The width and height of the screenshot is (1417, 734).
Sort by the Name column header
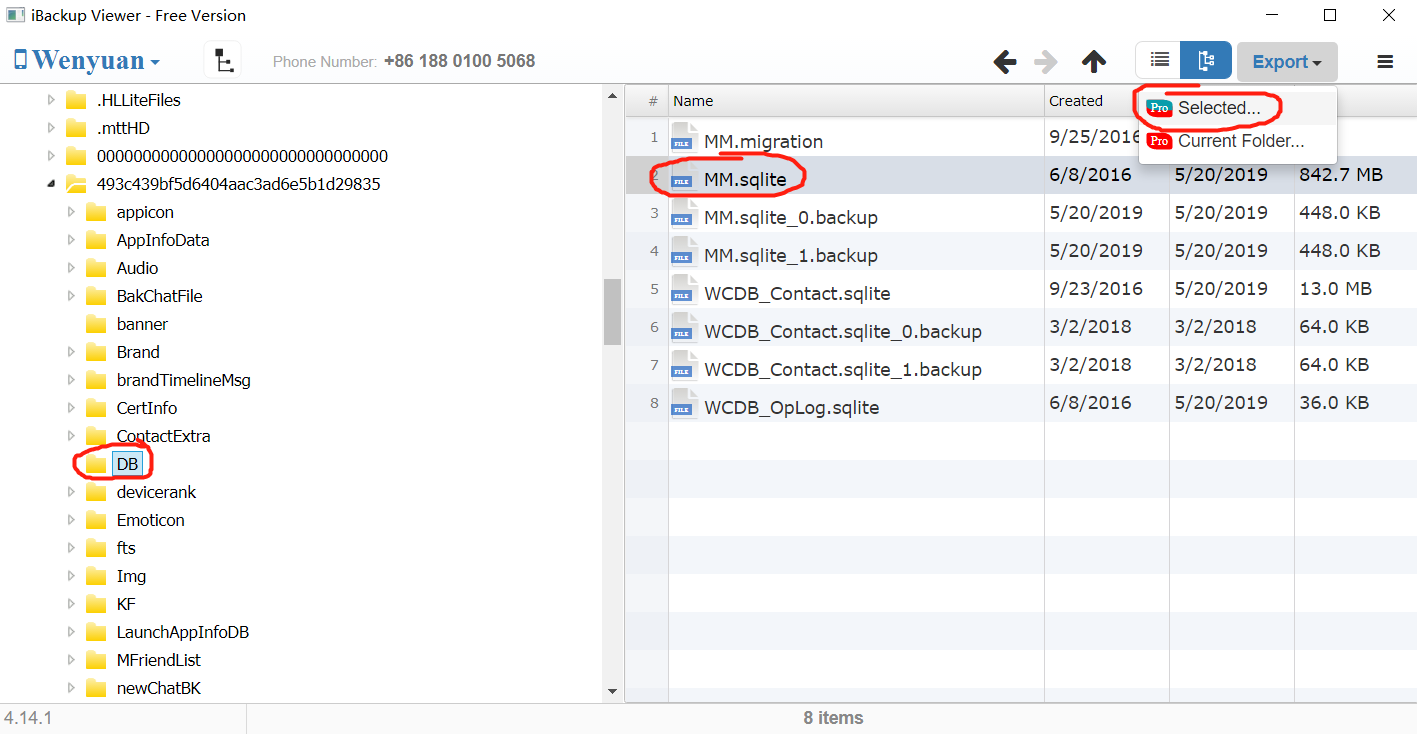click(x=856, y=101)
